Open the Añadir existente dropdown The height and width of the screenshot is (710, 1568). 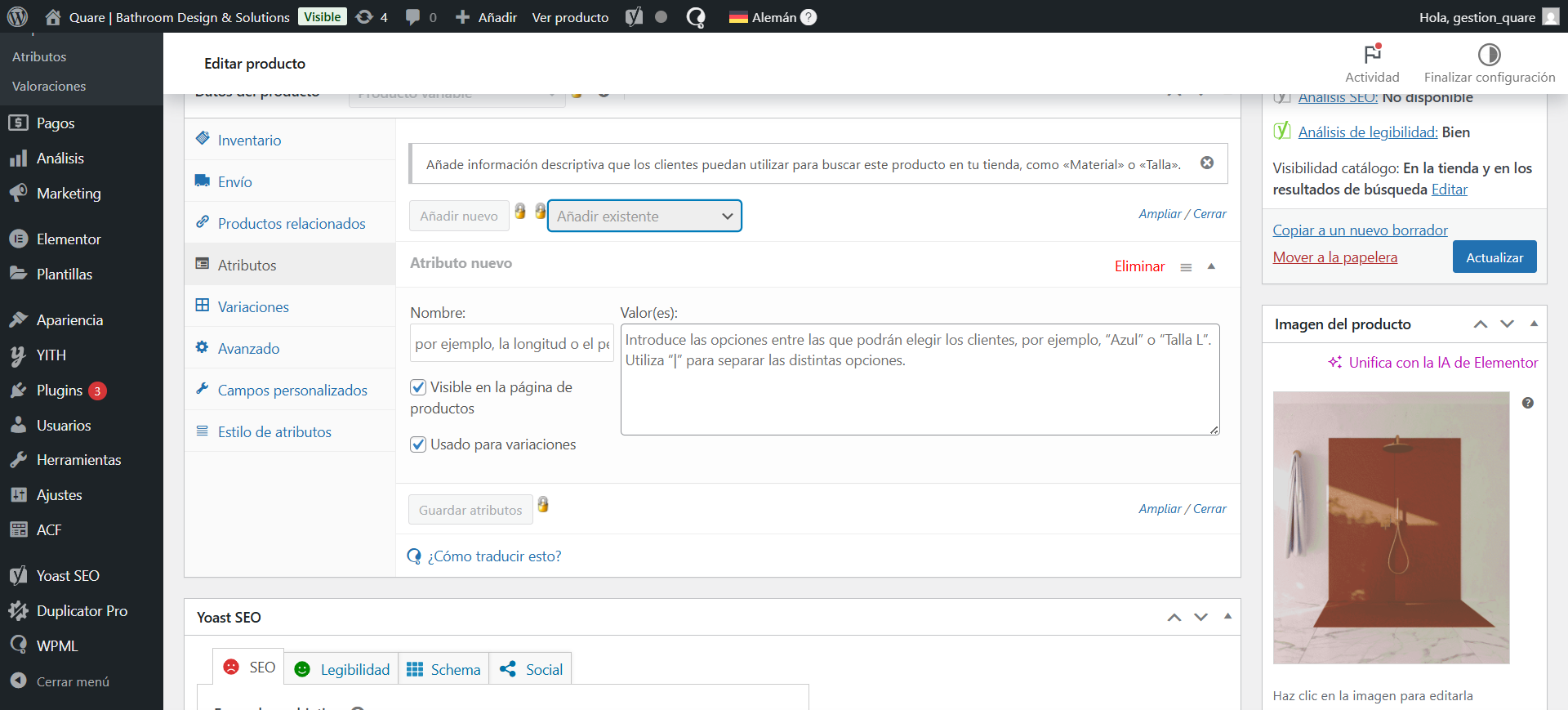pos(644,216)
